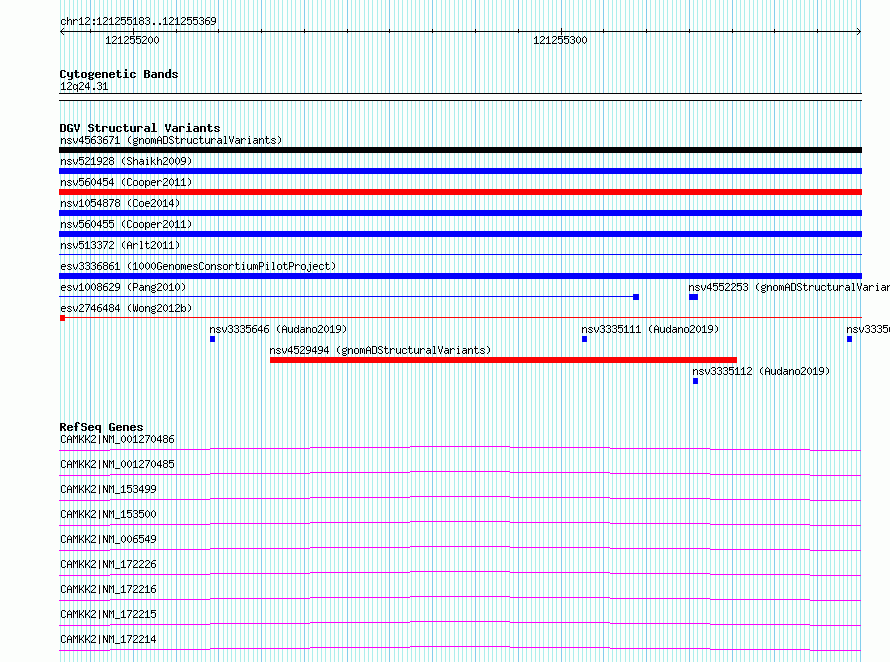Click the esv2746484 (Wong2012b) label
Image resolution: width=890 pixels, height=662 pixels.
click(126, 308)
